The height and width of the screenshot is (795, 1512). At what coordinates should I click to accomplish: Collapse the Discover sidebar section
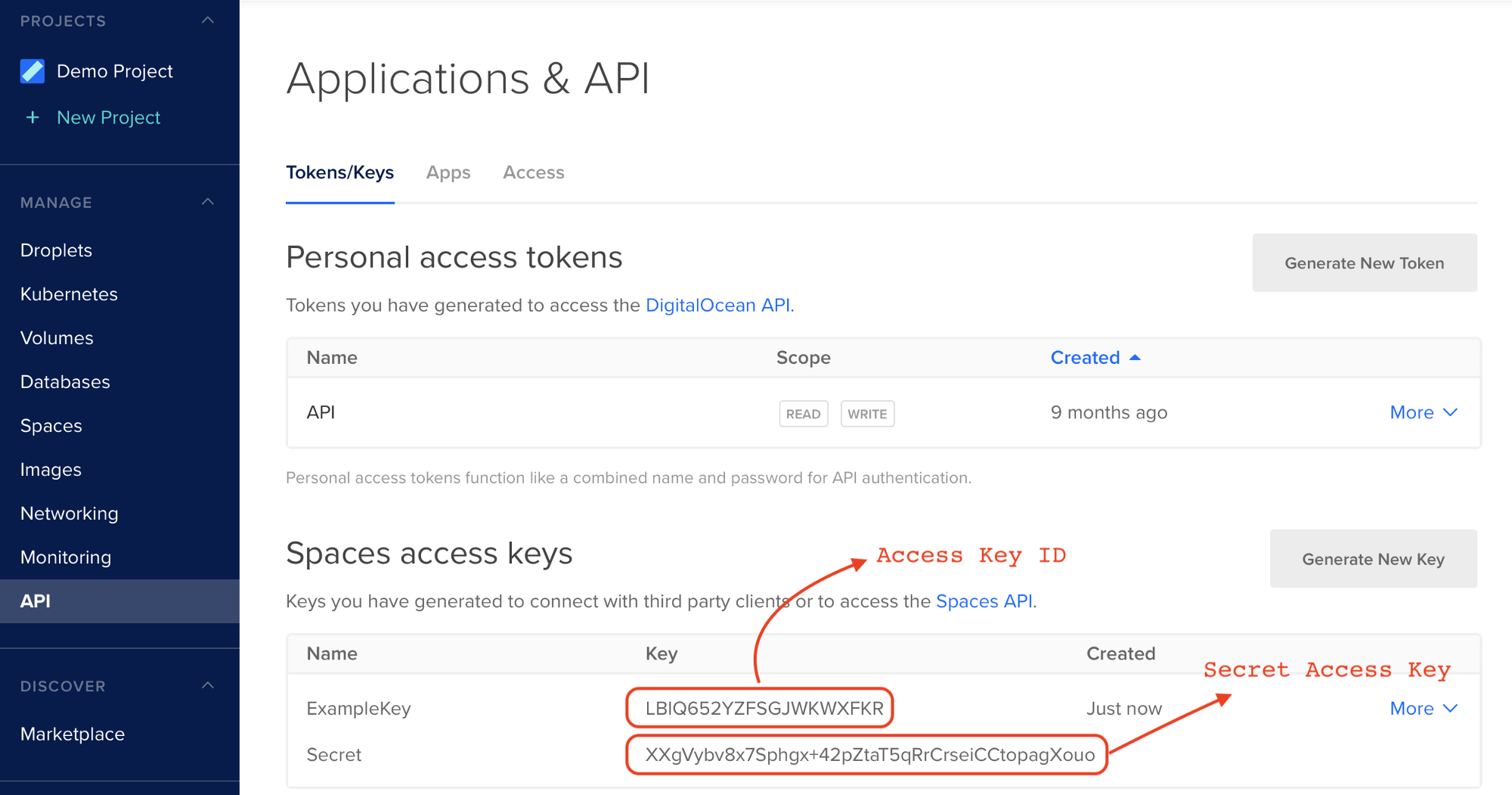tap(208, 686)
